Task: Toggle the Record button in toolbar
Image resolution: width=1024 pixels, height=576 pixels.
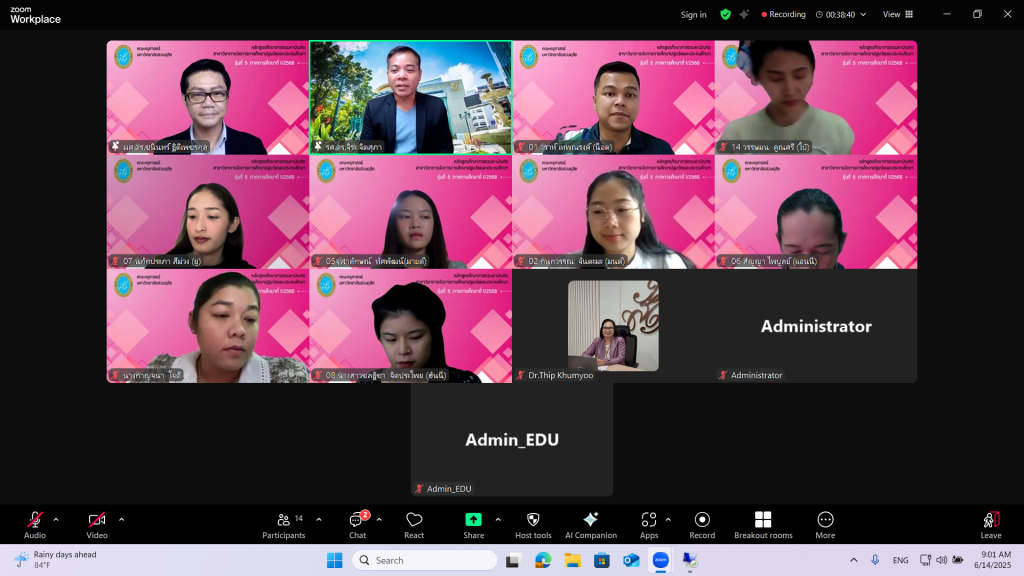Action: click(702, 524)
